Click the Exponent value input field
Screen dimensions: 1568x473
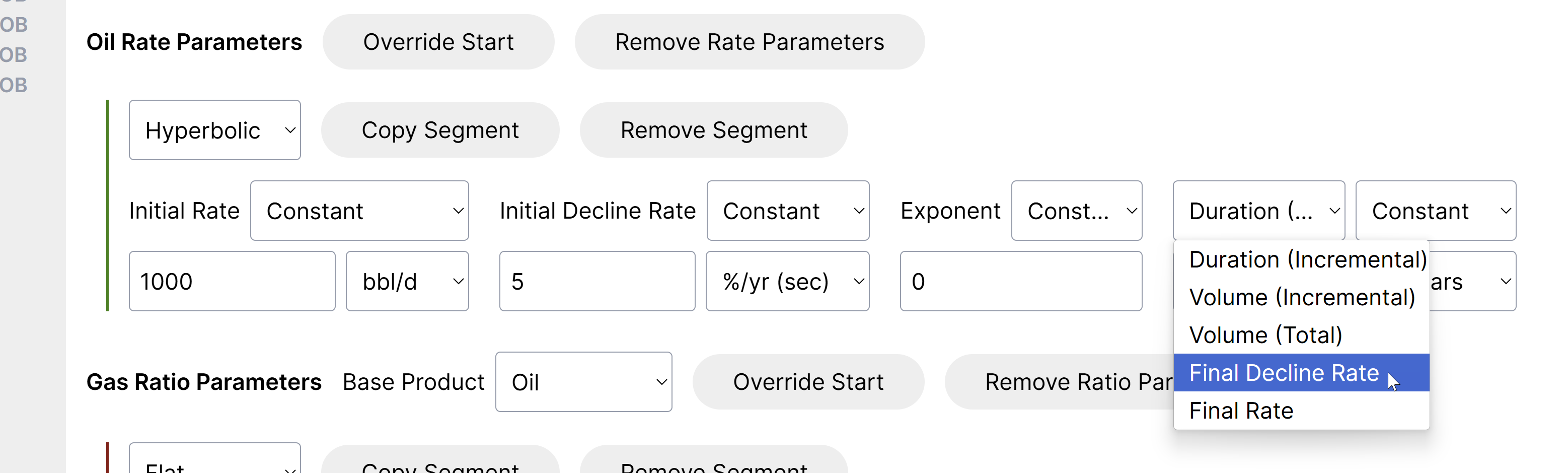pos(1020,281)
